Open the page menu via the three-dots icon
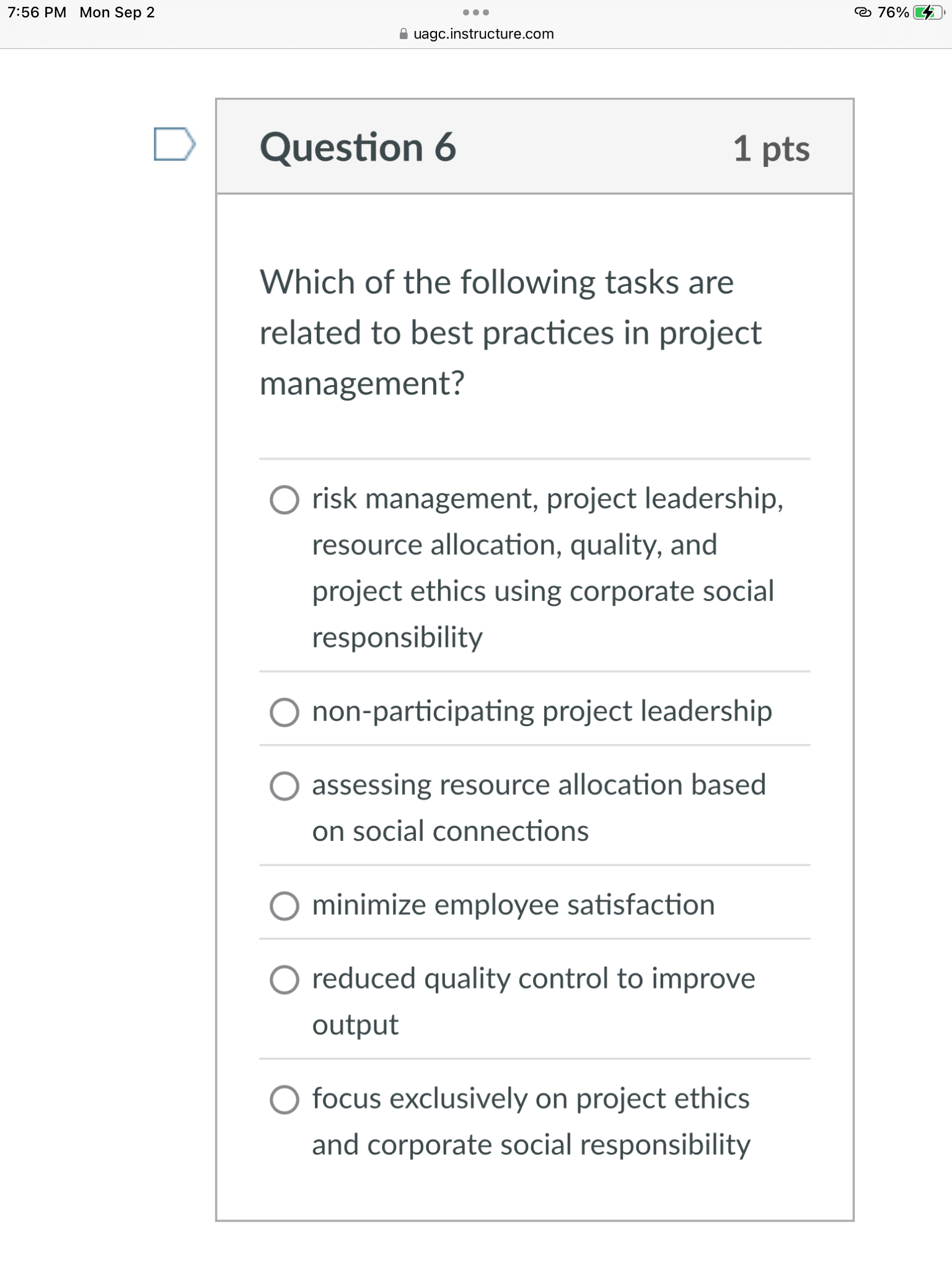Image resolution: width=952 pixels, height=1270 pixels. (x=476, y=11)
